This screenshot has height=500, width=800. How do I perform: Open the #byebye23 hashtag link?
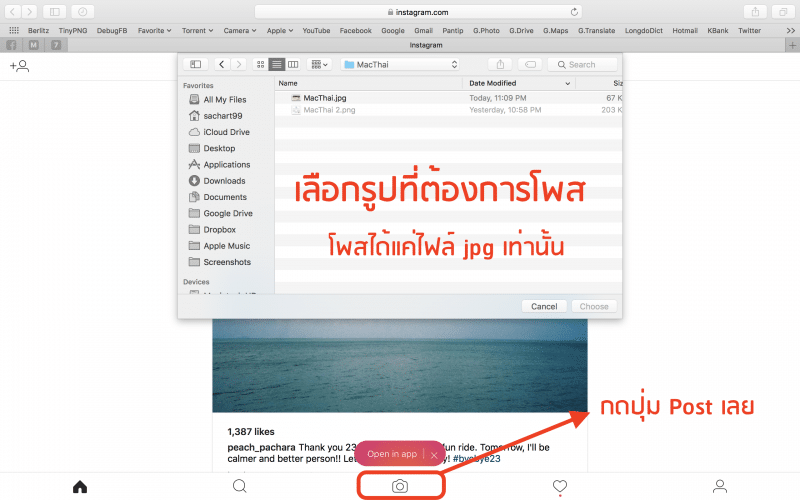point(477,459)
